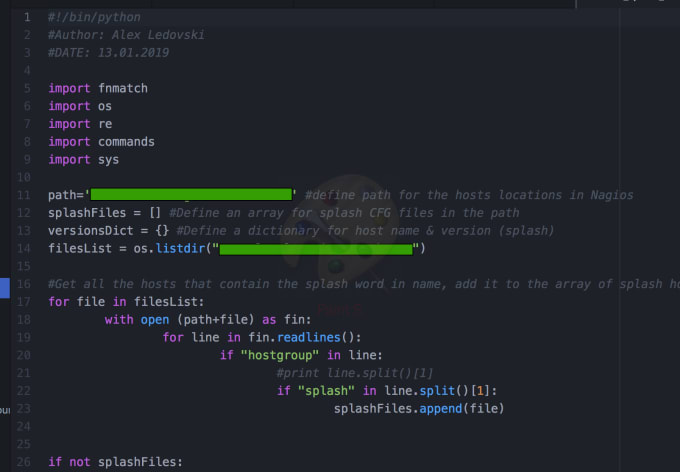
Task: Select line number 24 in gutter
Action: click(x=23, y=426)
